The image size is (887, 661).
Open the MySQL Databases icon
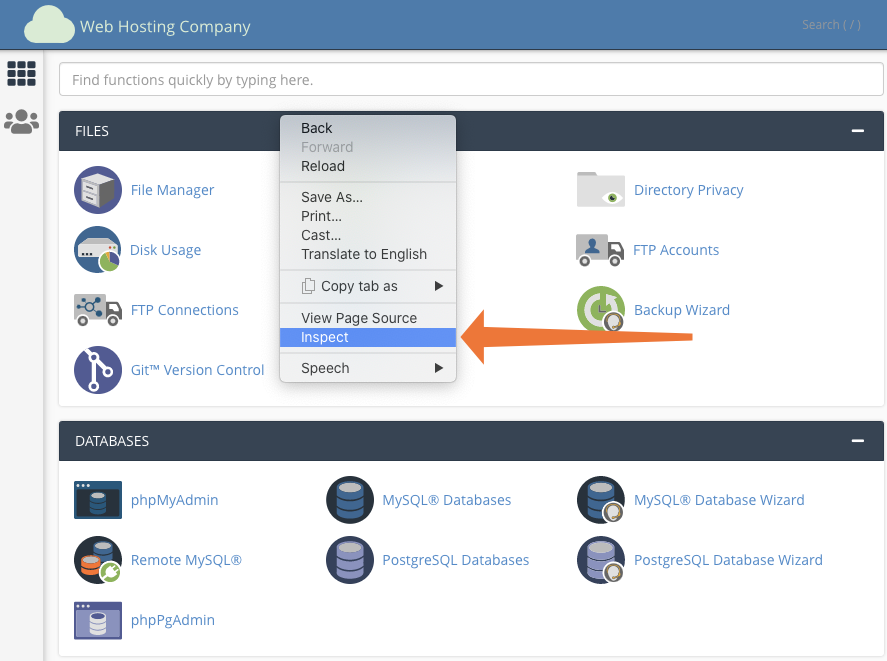tap(350, 500)
